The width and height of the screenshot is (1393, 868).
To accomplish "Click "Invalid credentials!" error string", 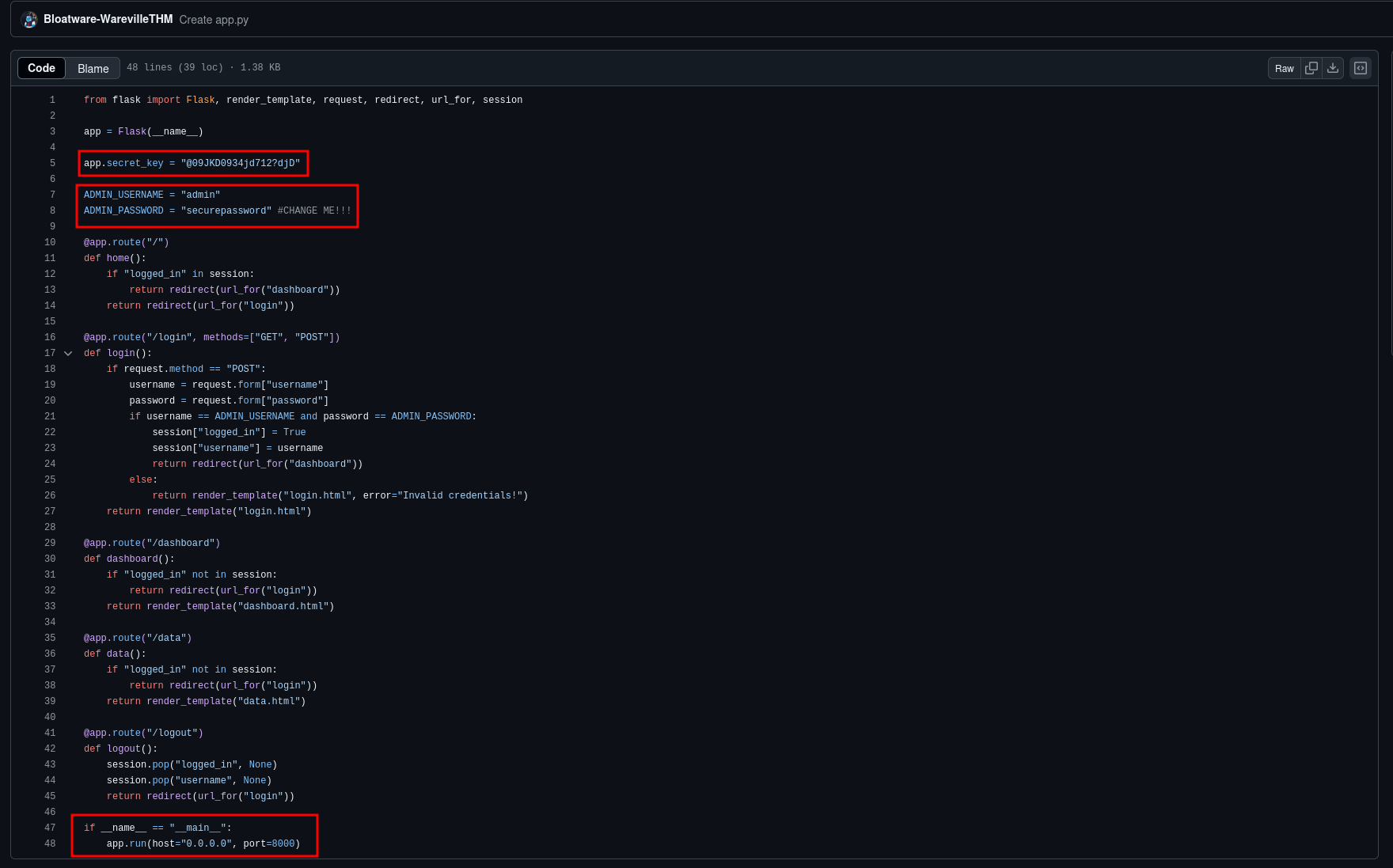I will coord(460,496).
